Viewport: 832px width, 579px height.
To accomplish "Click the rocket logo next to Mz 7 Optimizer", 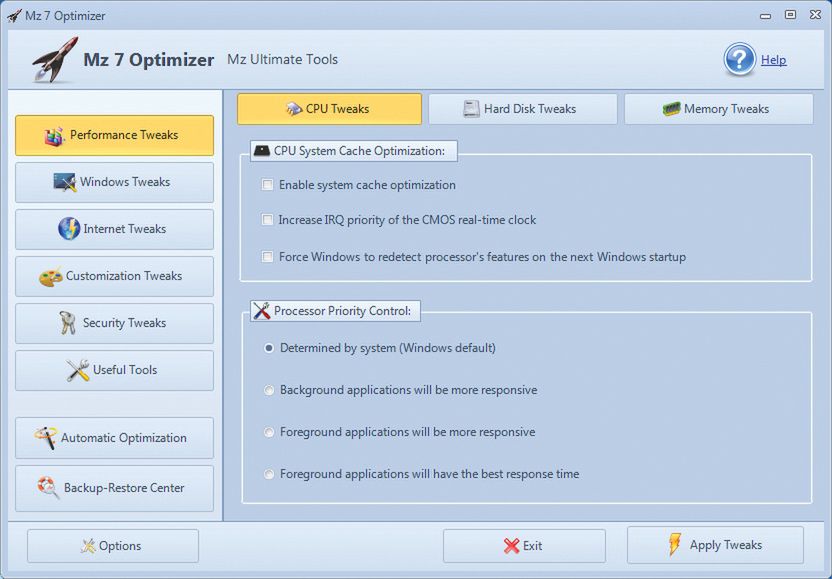I will pos(55,59).
